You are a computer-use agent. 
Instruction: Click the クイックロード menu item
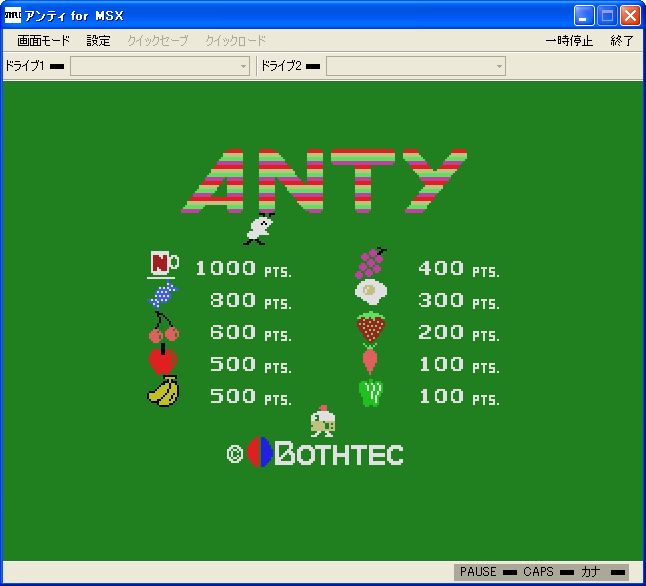point(236,40)
